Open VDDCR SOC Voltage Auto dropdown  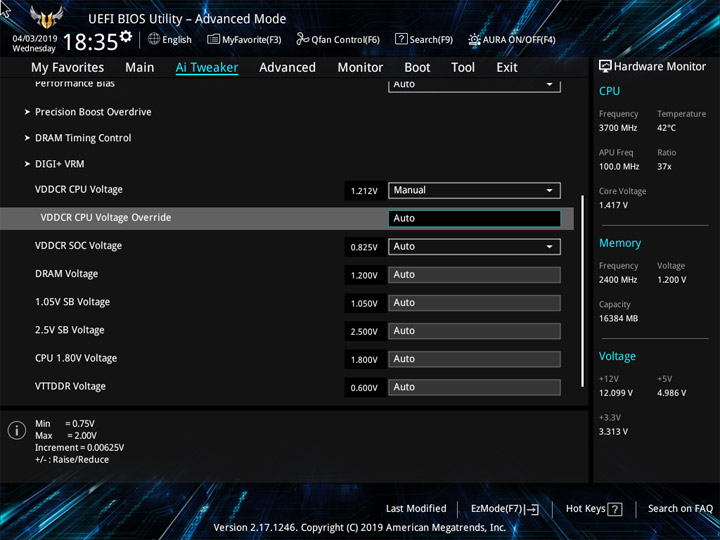tap(474, 247)
